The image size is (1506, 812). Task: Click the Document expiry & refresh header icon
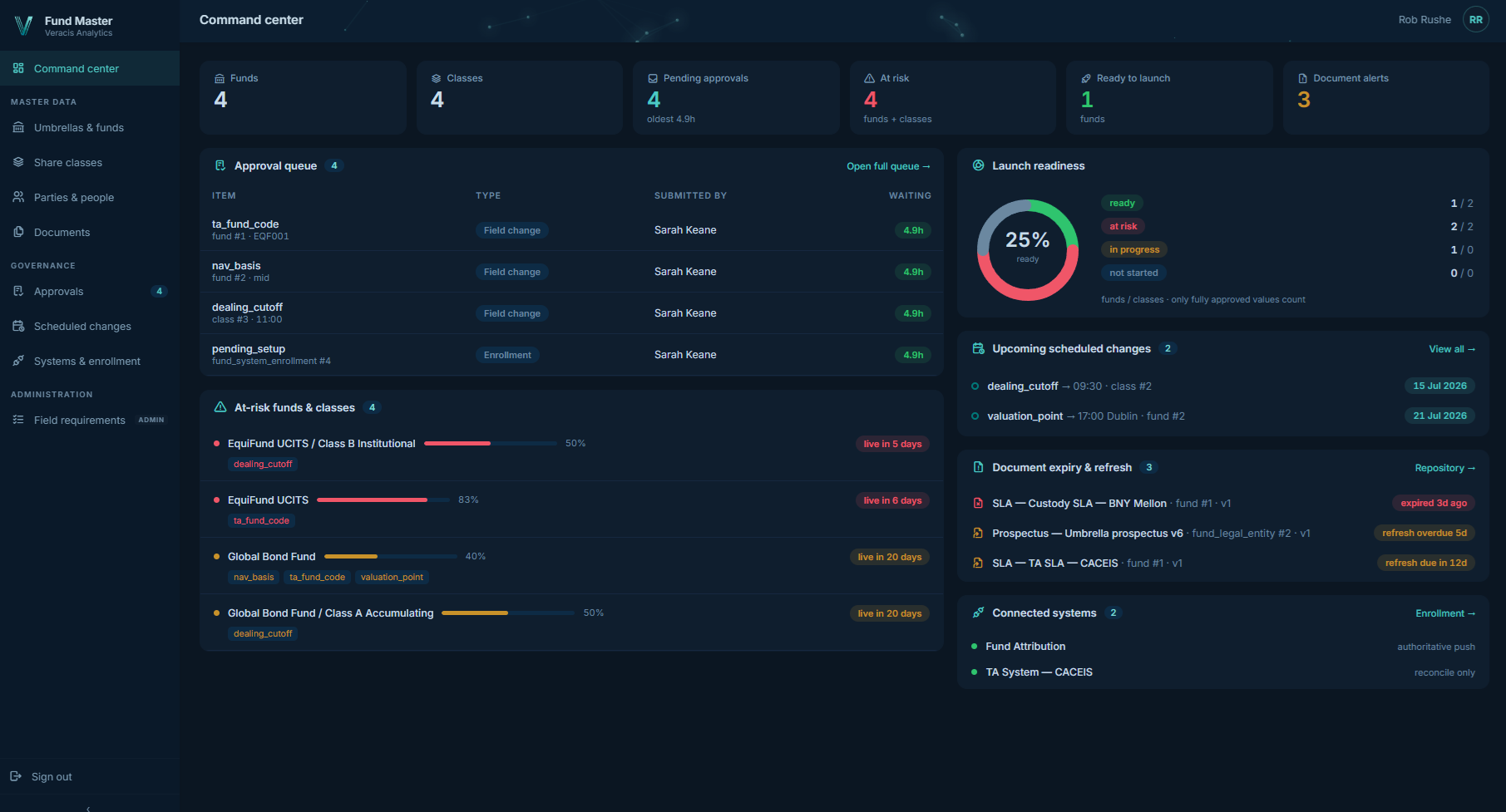979,467
